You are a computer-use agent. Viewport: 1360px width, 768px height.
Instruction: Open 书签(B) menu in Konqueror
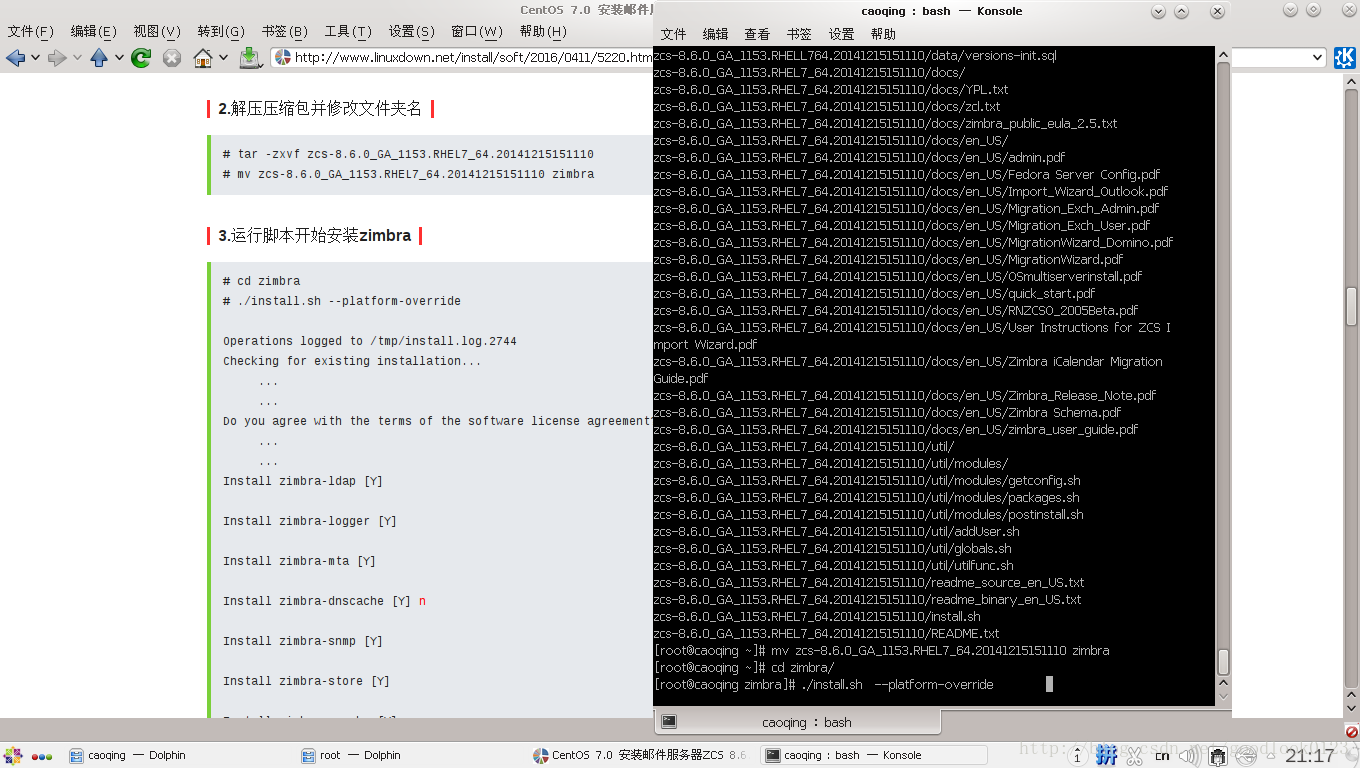point(284,32)
